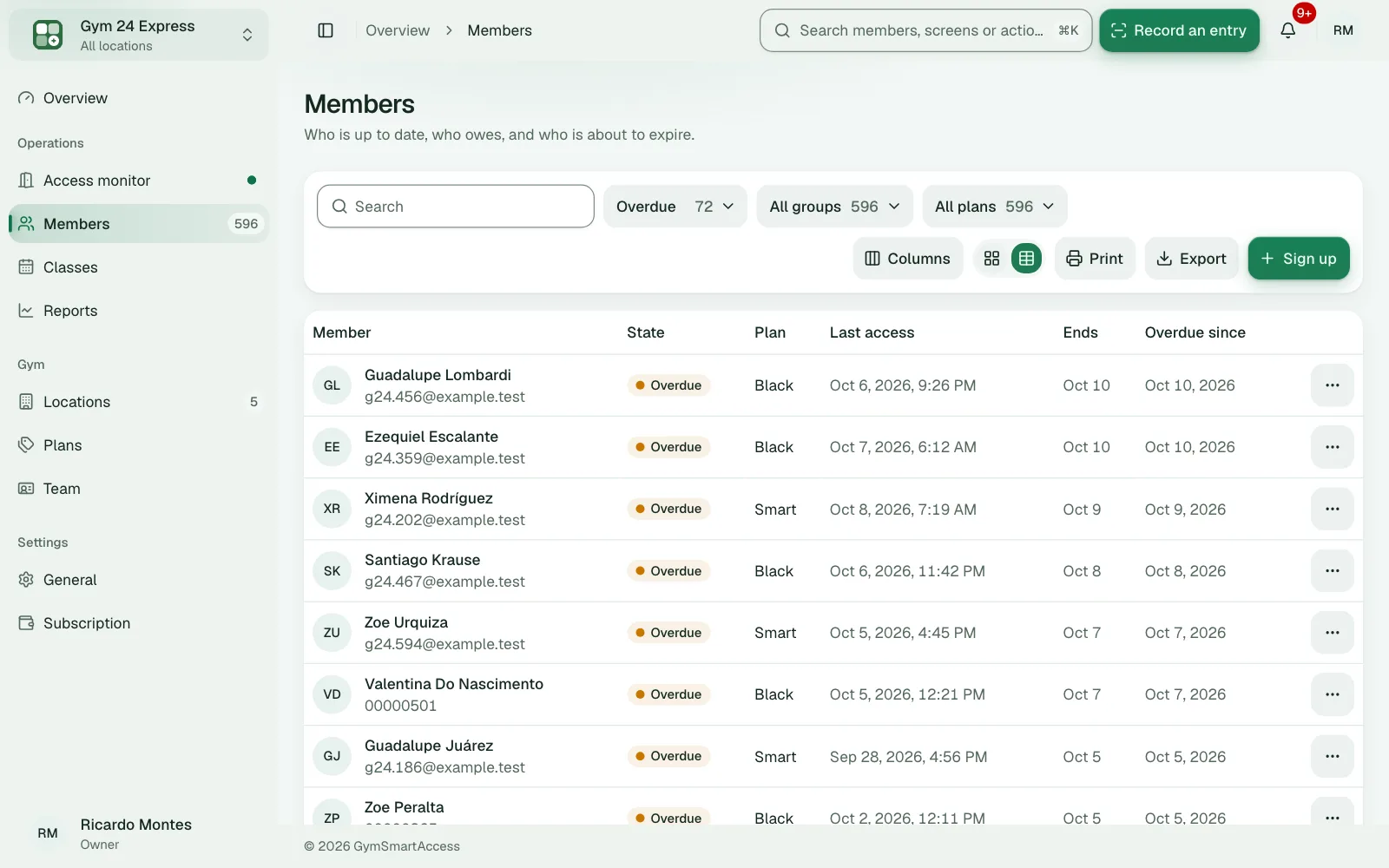Sort by the Member column header
This screenshot has height=868, width=1389.
[x=341, y=332]
